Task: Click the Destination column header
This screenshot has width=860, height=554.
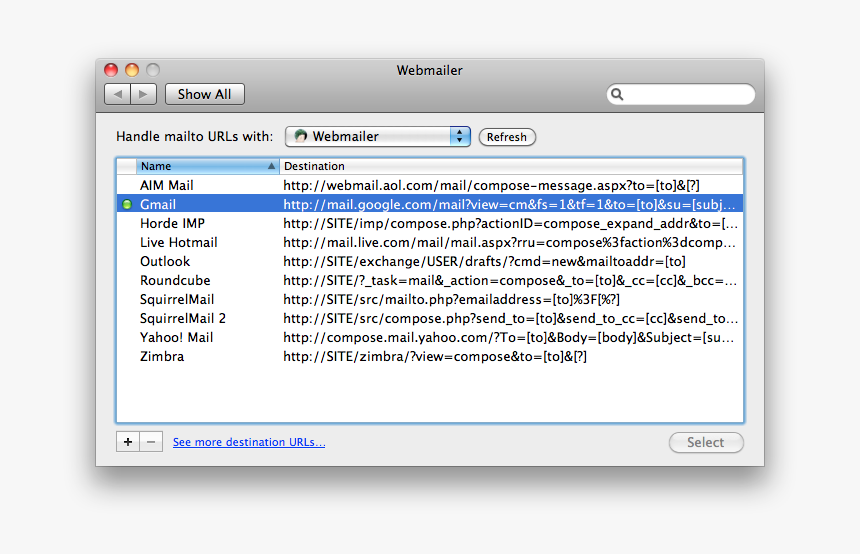Action: pyautogui.click(x=511, y=166)
